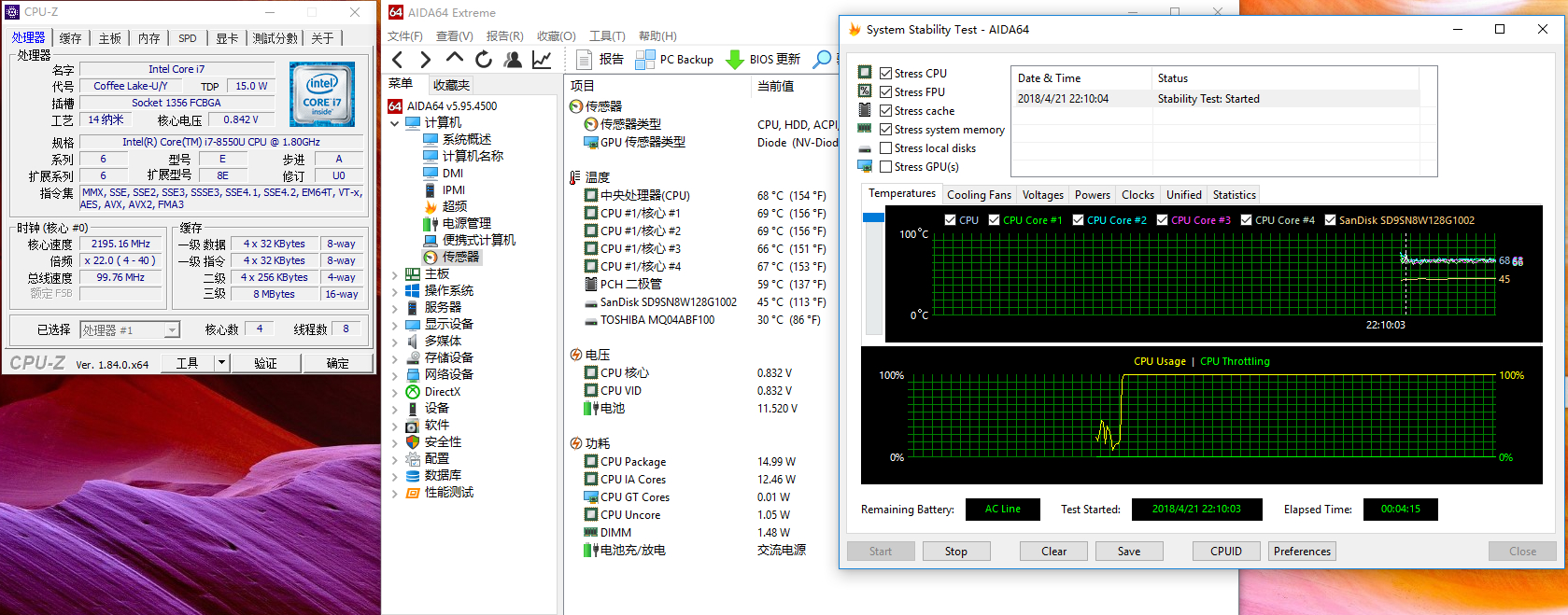Click the CPU stress icon in stability test
Image resolution: width=1568 pixels, height=615 pixels.
tap(865, 72)
